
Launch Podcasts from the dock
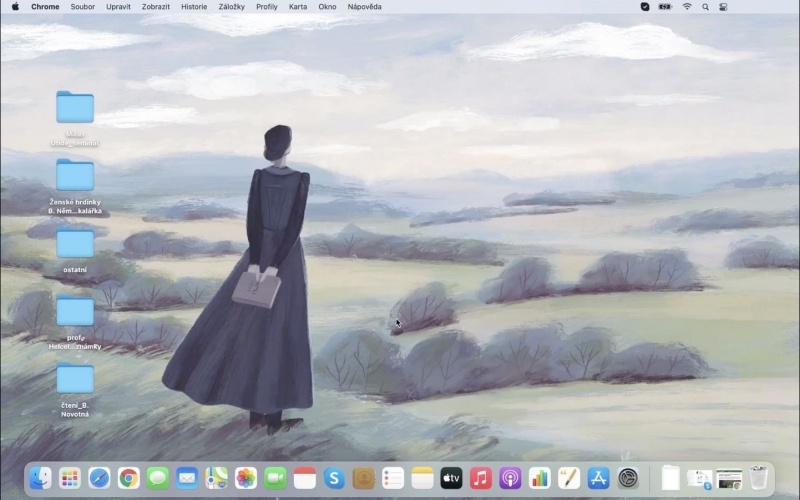point(510,478)
